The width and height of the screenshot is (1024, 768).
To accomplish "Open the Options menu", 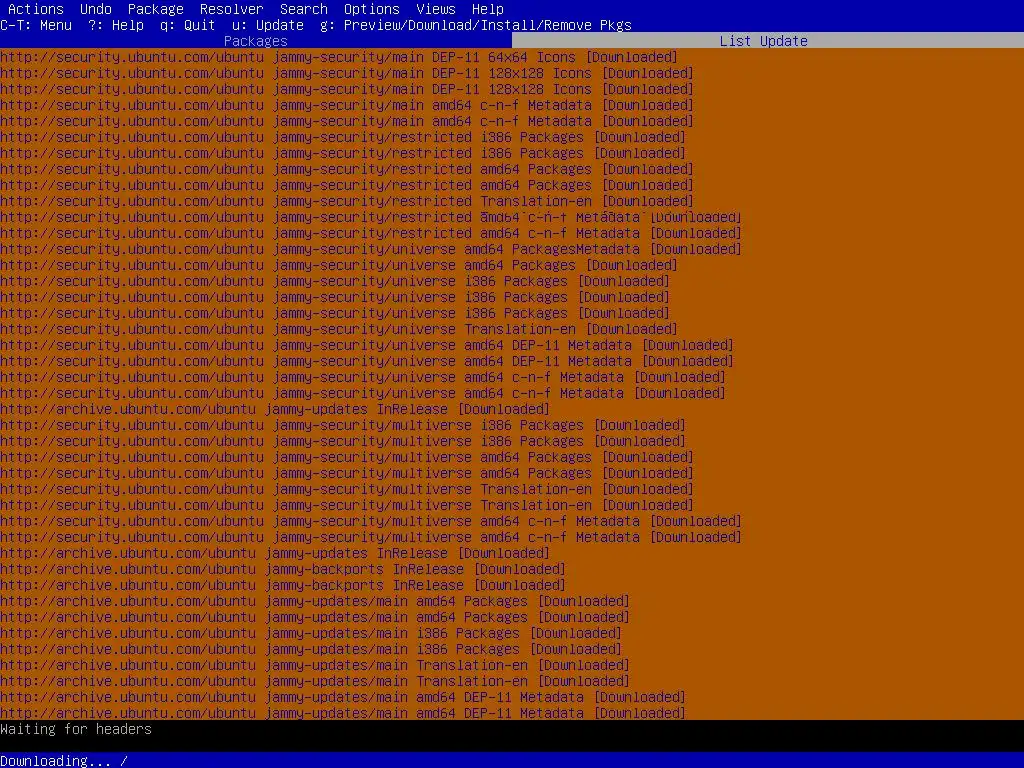I will tap(372, 9).
